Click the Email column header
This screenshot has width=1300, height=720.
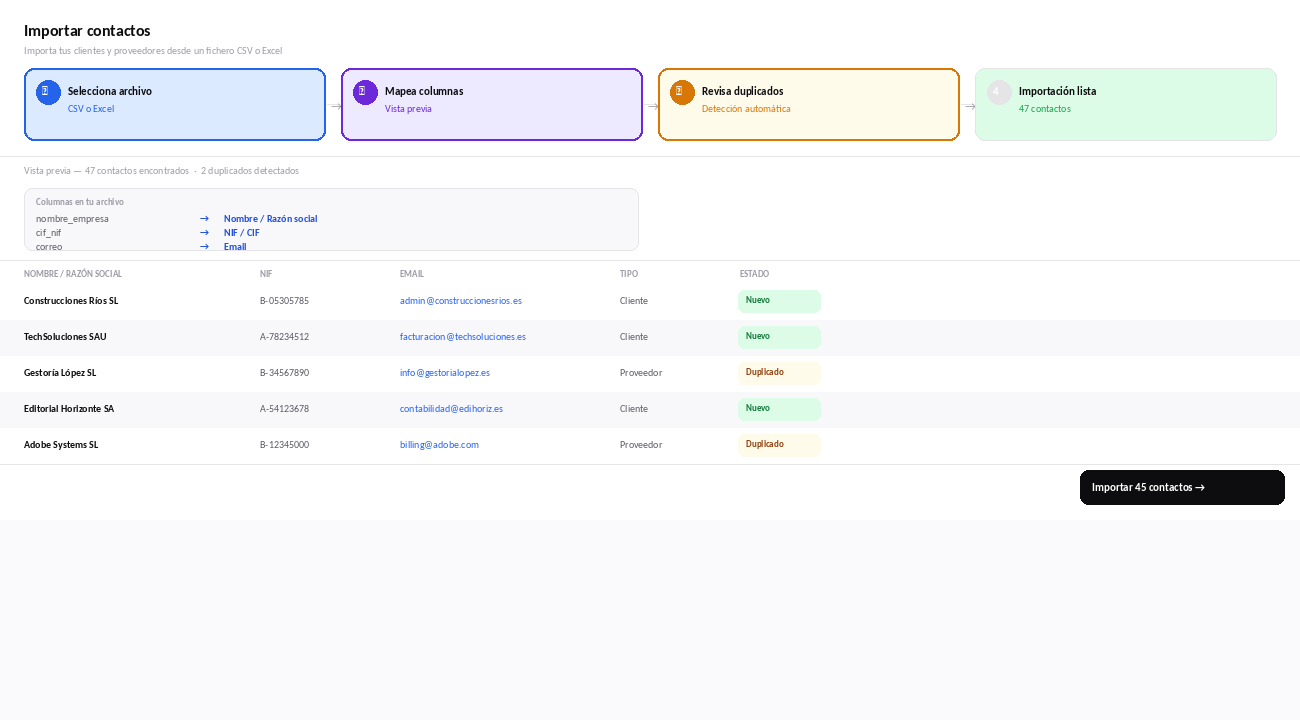[x=412, y=273]
